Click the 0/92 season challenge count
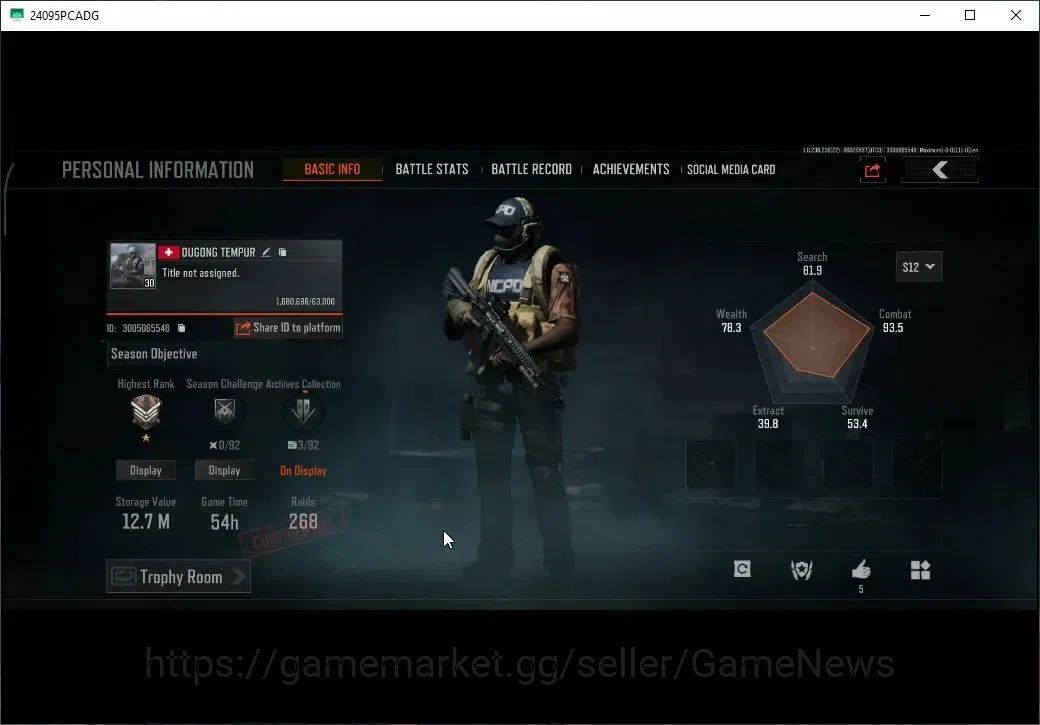The image size is (1040, 725). coord(225,445)
